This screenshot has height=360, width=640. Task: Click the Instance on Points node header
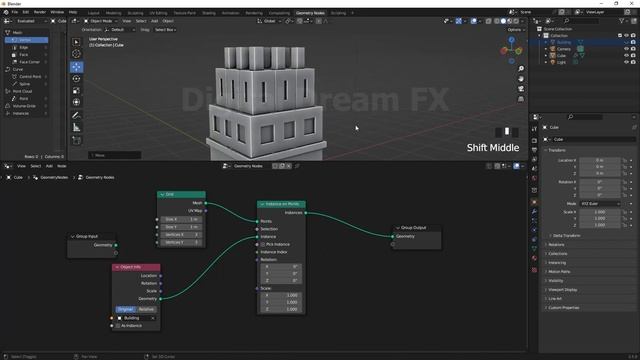[x=281, y=204]
